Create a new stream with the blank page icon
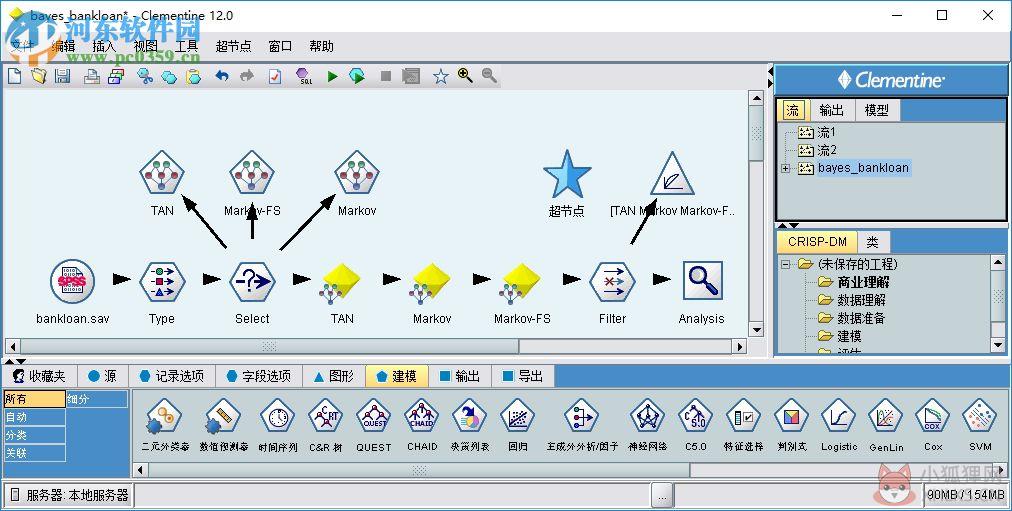Image resolution: width=1012 pixels, height=511 pixels. 14,76
